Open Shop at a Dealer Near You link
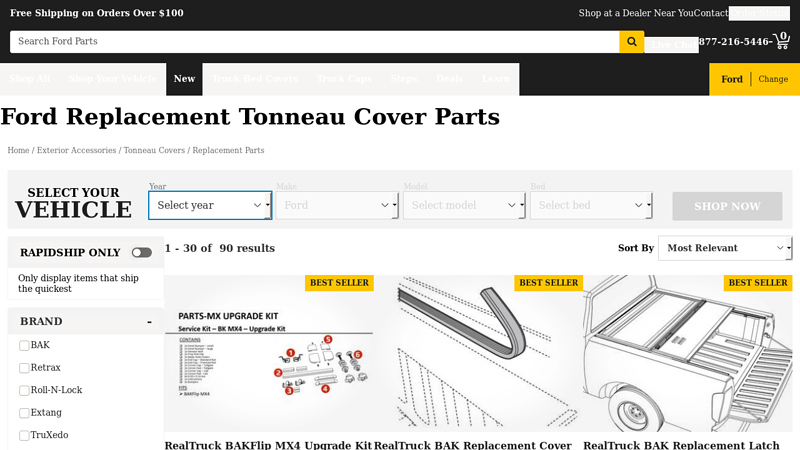This screenshot has width=800, height=450. (x=636, y=13)
